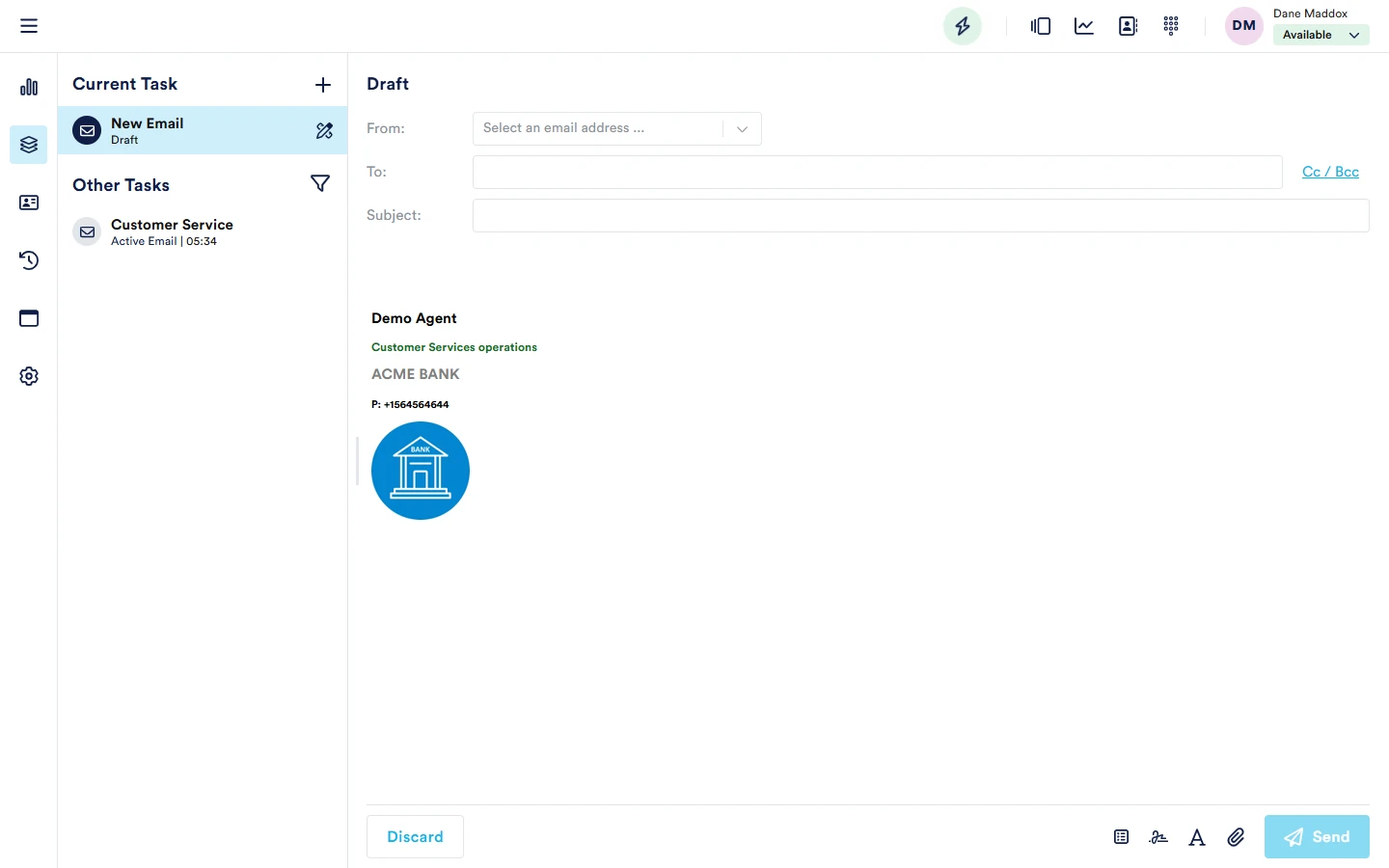Toggle the quick actions lightning button
Screen dimensions: 1389x868
(x=962, y=26)
